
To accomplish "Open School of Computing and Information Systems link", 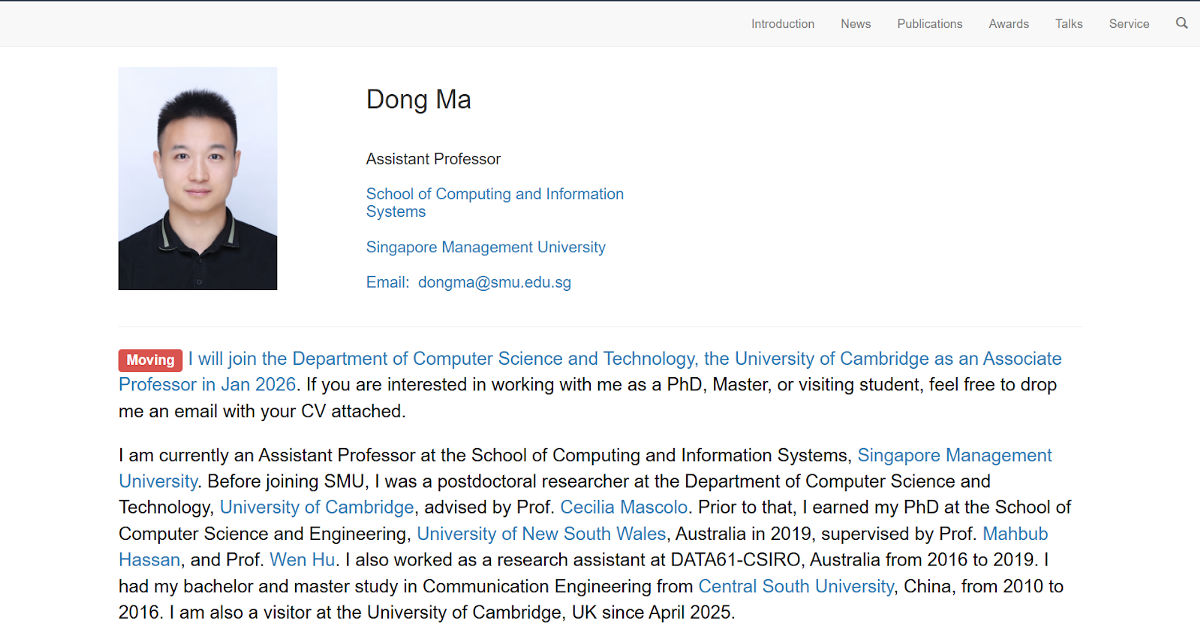I will tap(495, 203).
